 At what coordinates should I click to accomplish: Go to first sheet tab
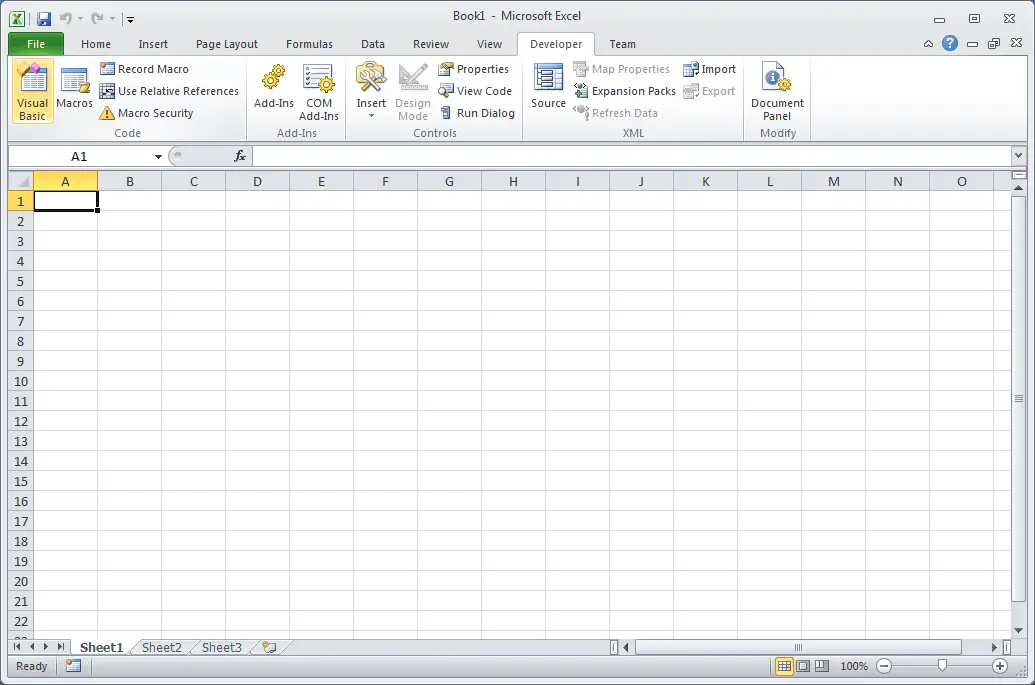tap(17, 647)
